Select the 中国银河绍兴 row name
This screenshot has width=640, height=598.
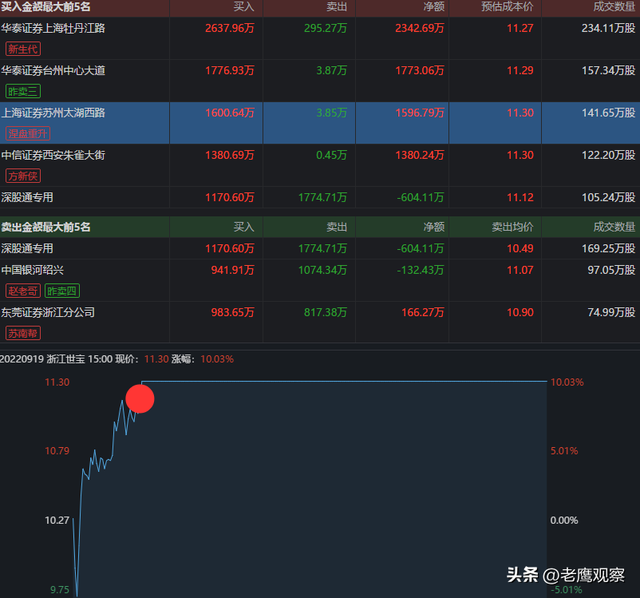point(32,270)
